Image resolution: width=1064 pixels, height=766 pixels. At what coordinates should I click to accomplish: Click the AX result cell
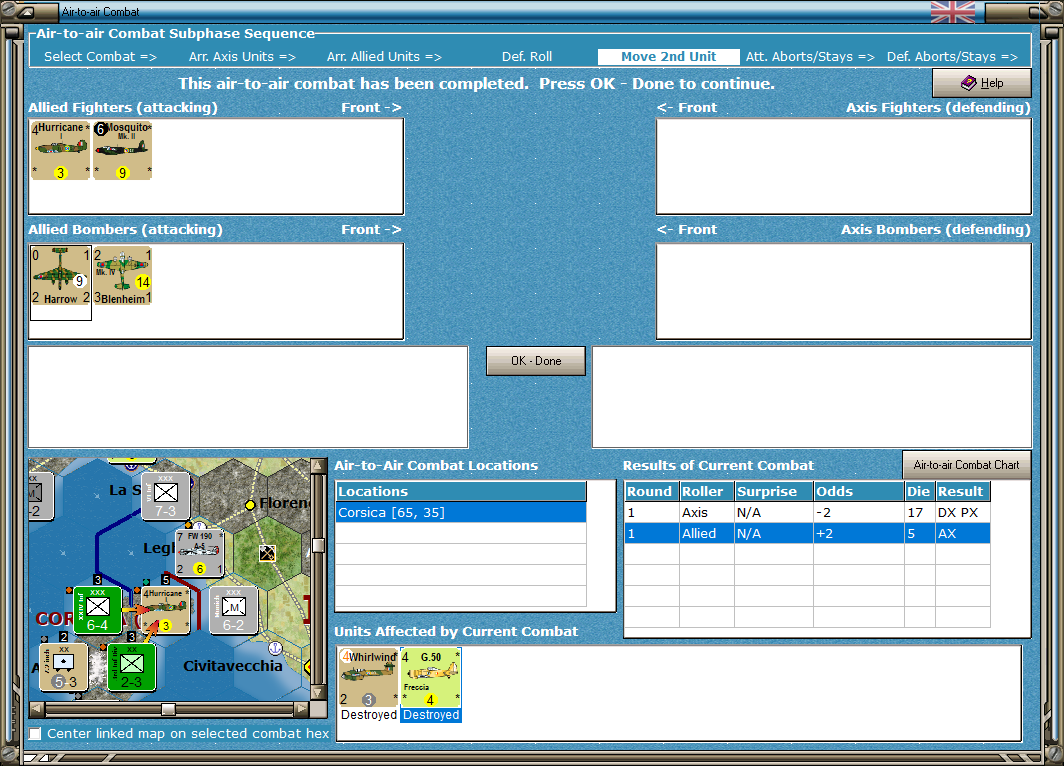tap(962, 533)
